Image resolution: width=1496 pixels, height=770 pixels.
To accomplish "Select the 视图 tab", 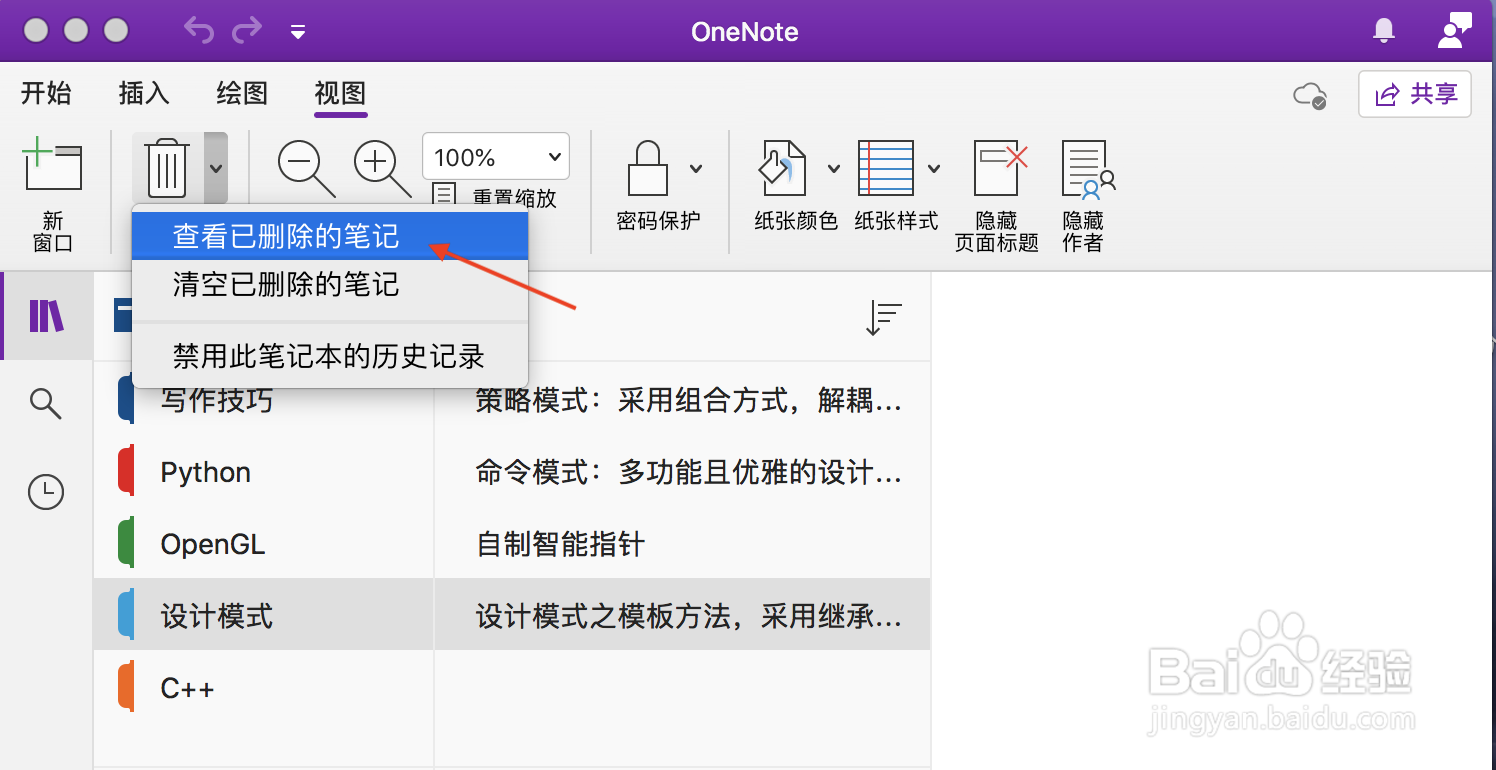I will 340,93.
